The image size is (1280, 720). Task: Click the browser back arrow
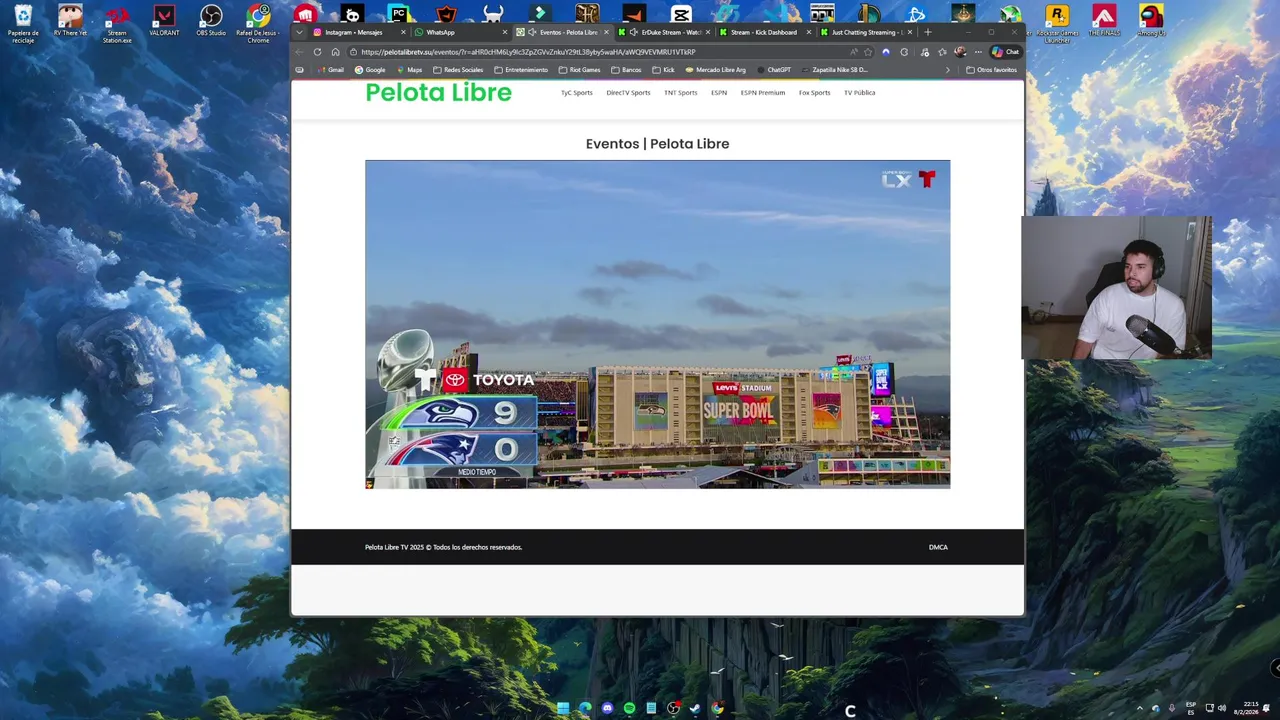tap(299, 52)
